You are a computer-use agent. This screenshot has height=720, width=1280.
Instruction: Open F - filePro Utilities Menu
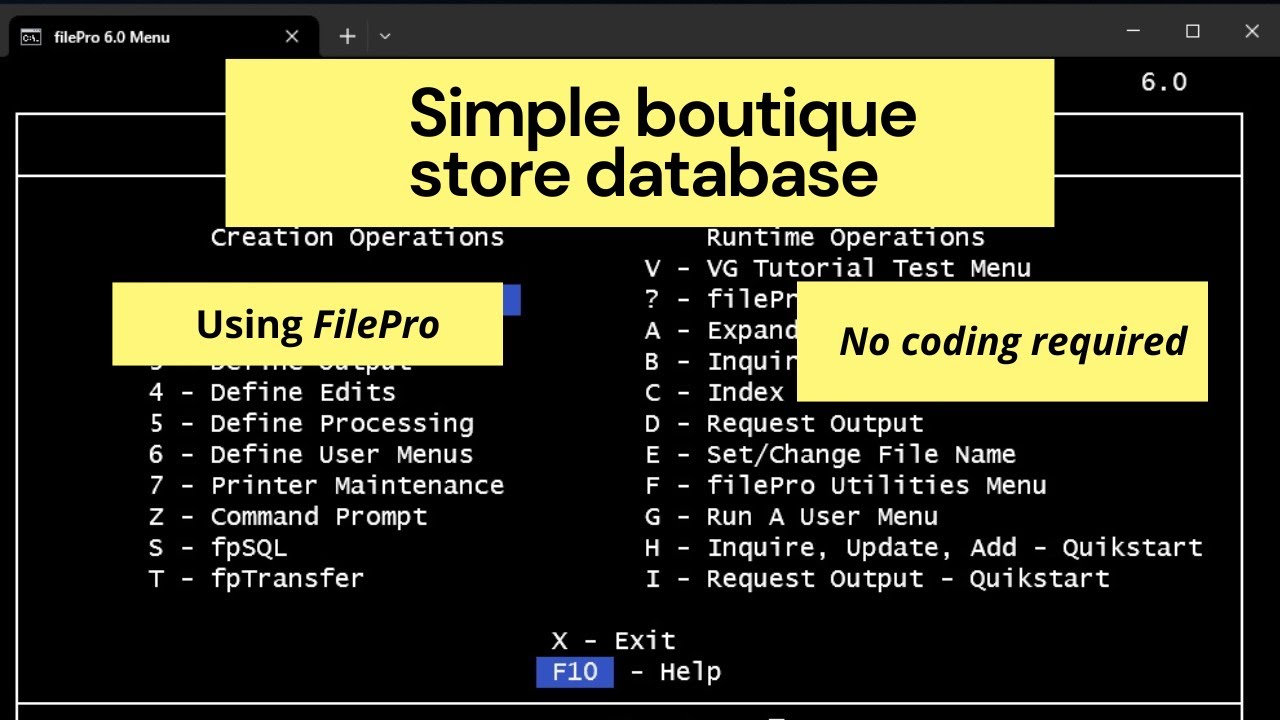point(846,485)
